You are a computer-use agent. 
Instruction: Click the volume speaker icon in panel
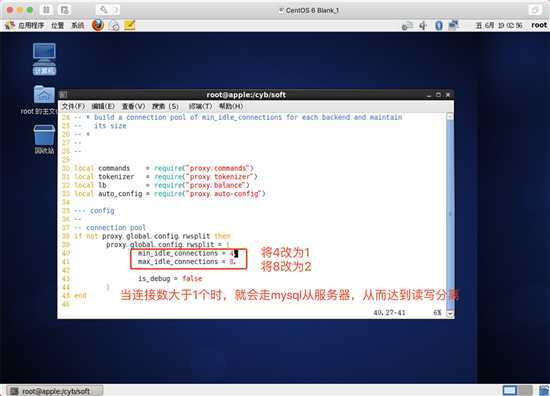(x=423, y=25)
